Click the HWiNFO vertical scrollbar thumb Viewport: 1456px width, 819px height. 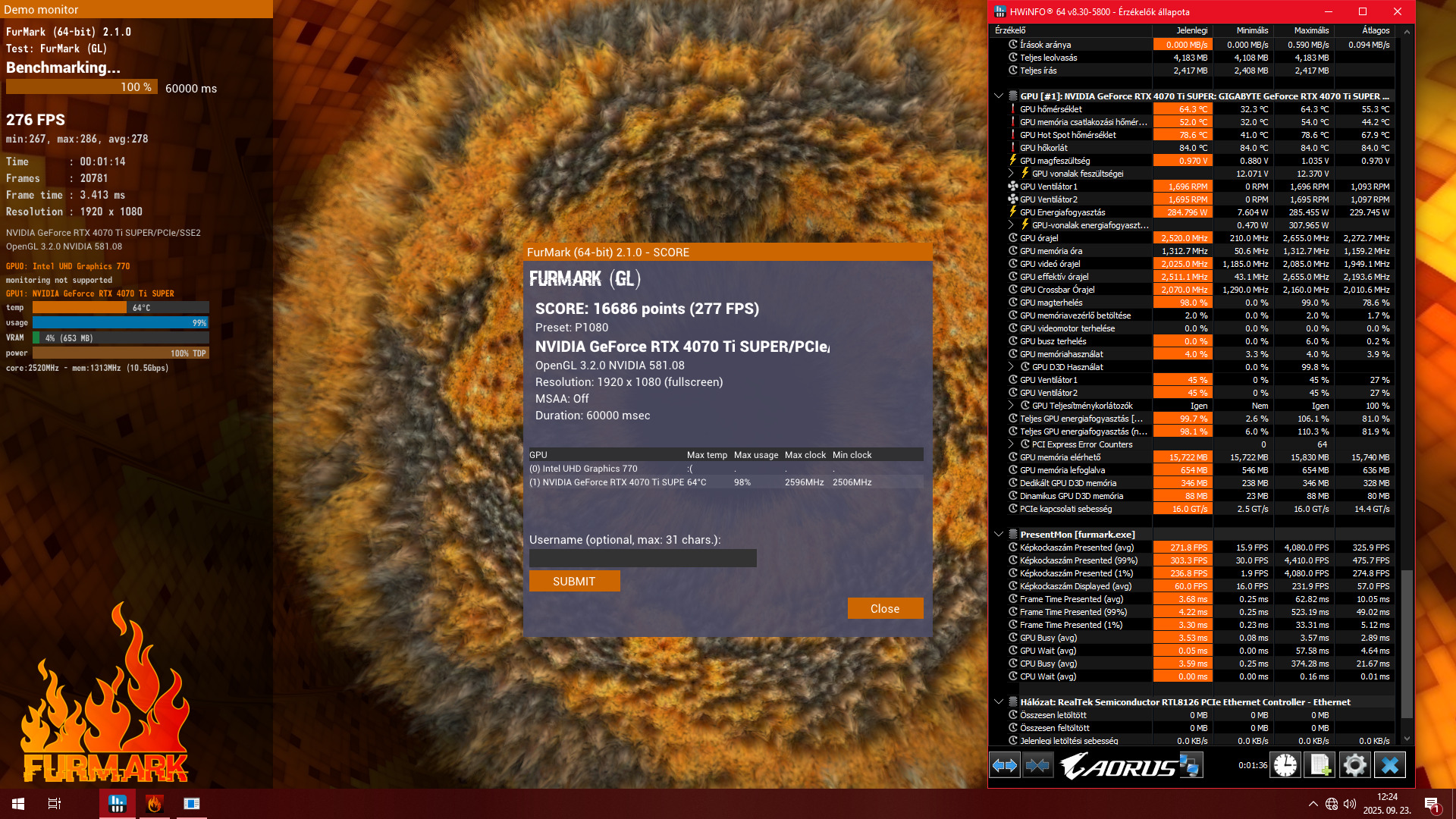point(1407,645)
